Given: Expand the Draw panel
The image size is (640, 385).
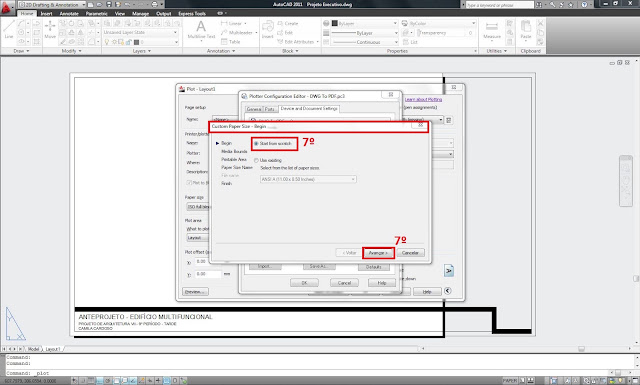Looking at the screenshot, I should click(x=21, y=51).
